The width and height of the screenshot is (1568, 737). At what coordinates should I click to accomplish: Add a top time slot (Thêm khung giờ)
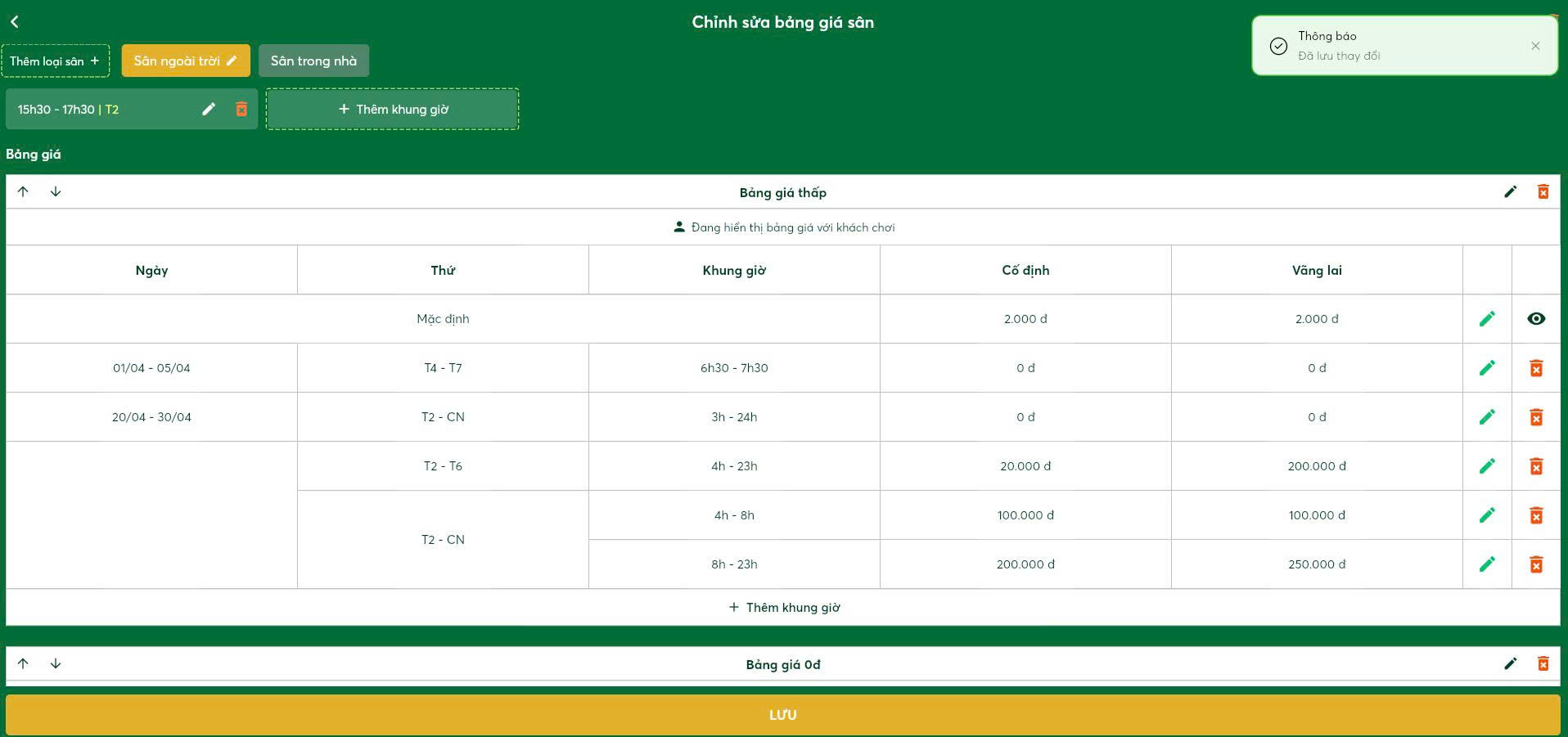(x=393, y=109)
